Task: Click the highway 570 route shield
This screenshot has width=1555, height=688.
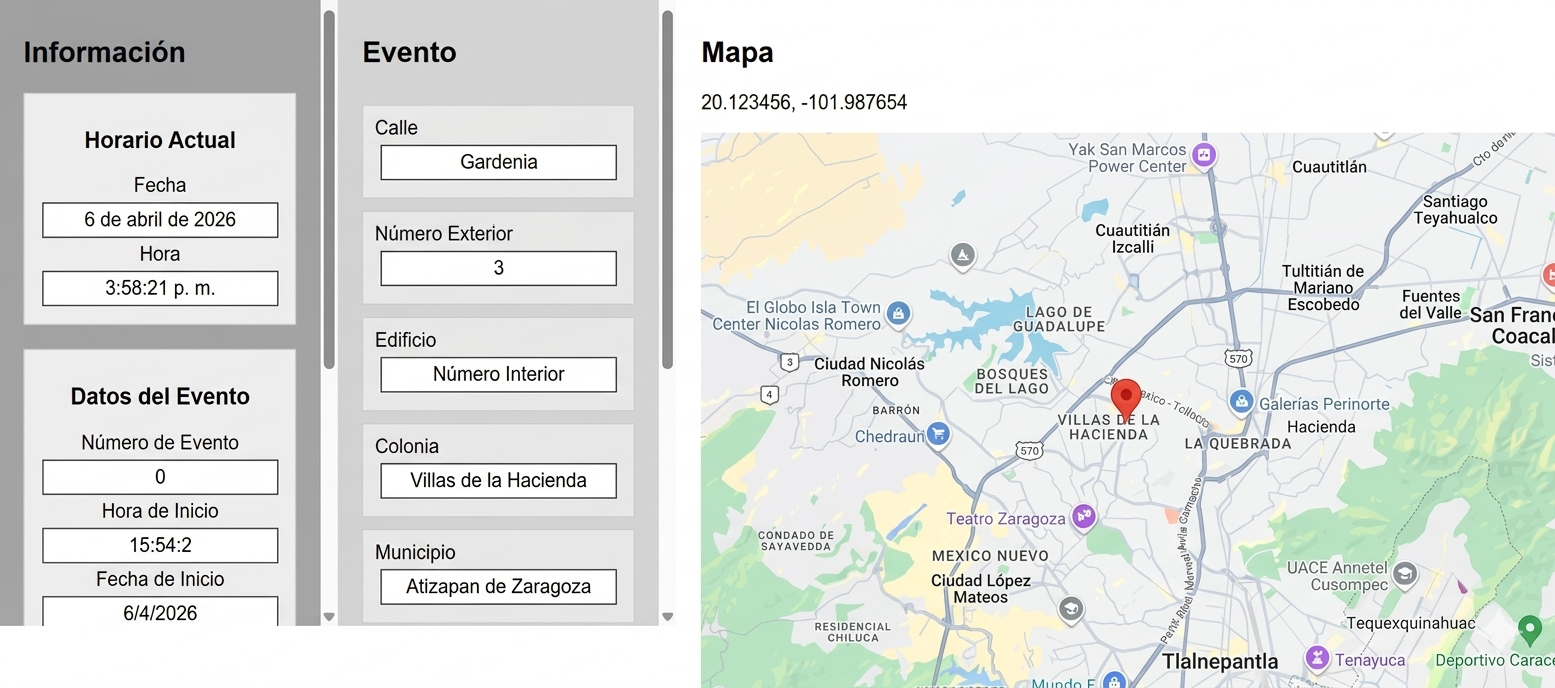Action: tap(1237, 357)
